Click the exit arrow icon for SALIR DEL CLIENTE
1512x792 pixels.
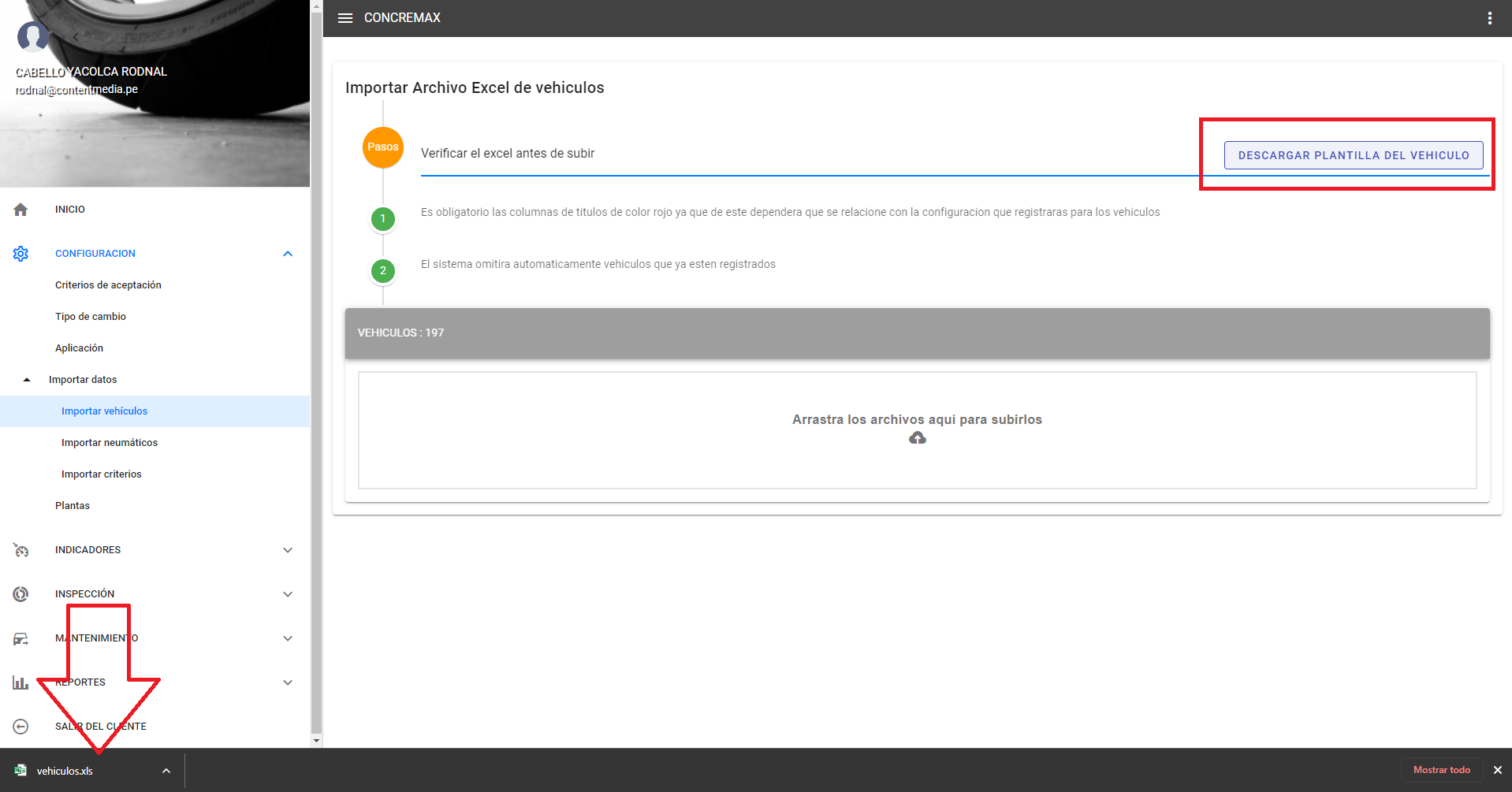pyautogui.click(x=20, y=727)
